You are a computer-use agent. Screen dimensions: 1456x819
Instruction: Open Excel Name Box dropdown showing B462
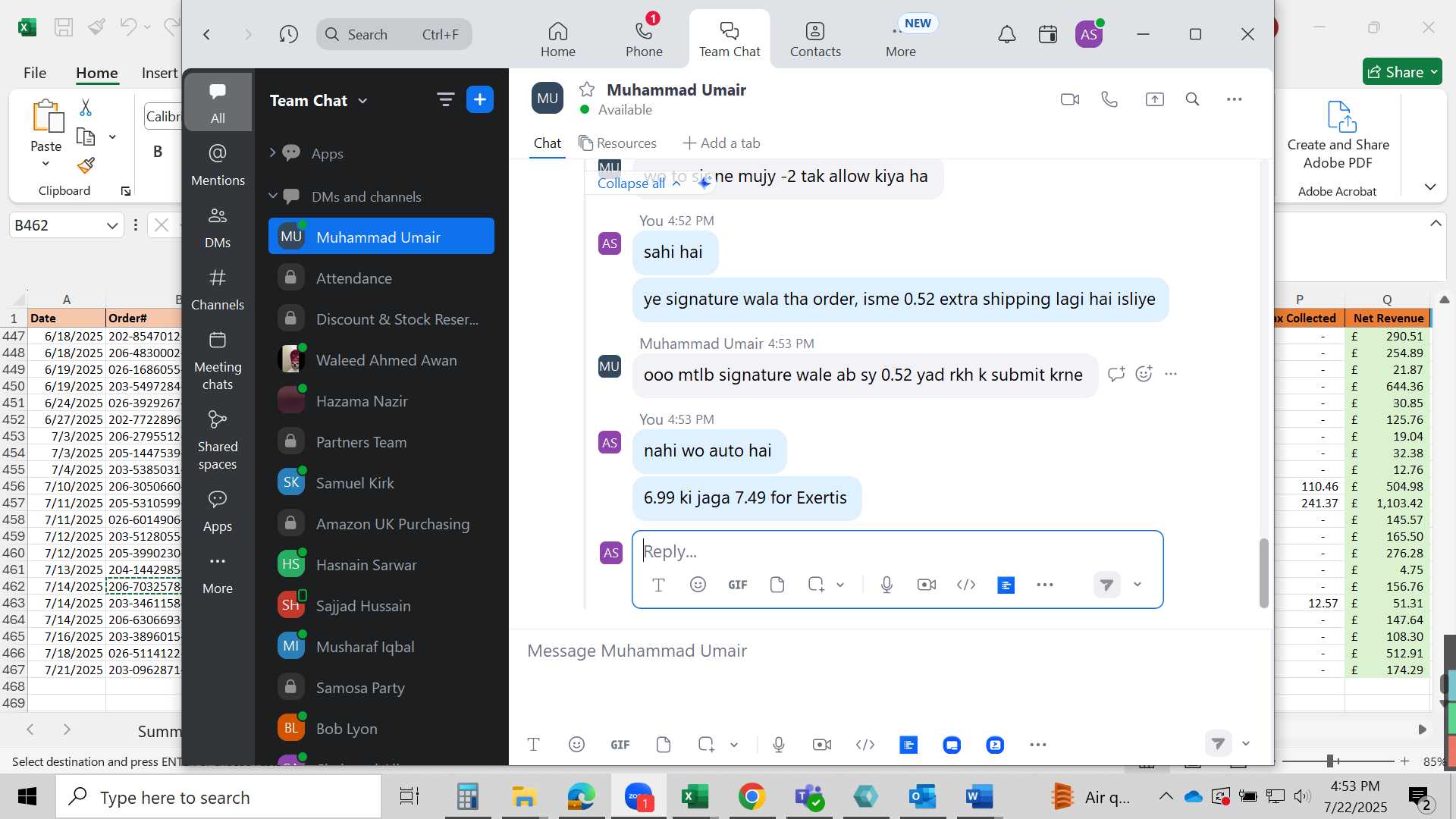[x=112, y=225]
